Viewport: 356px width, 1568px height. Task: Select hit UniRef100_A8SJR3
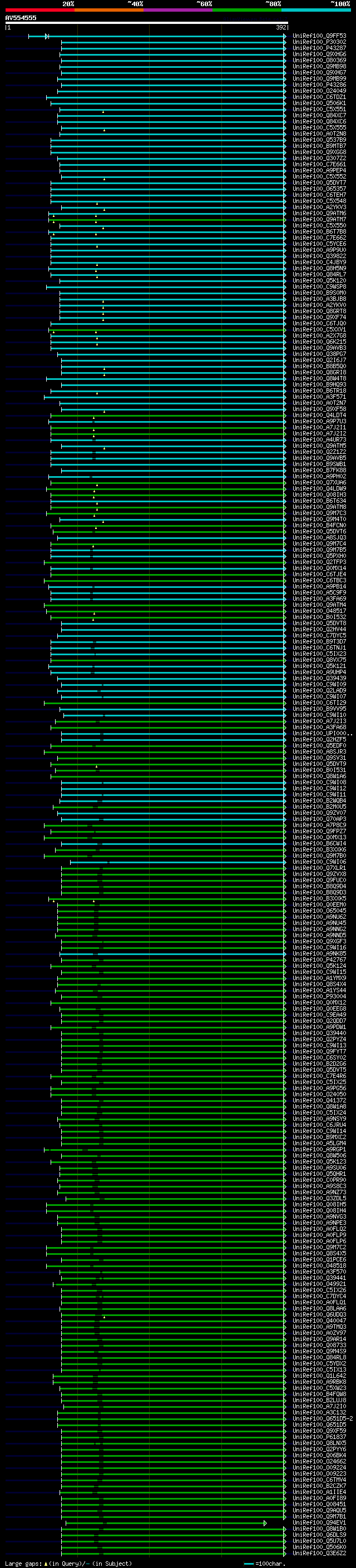pos(319,751)
